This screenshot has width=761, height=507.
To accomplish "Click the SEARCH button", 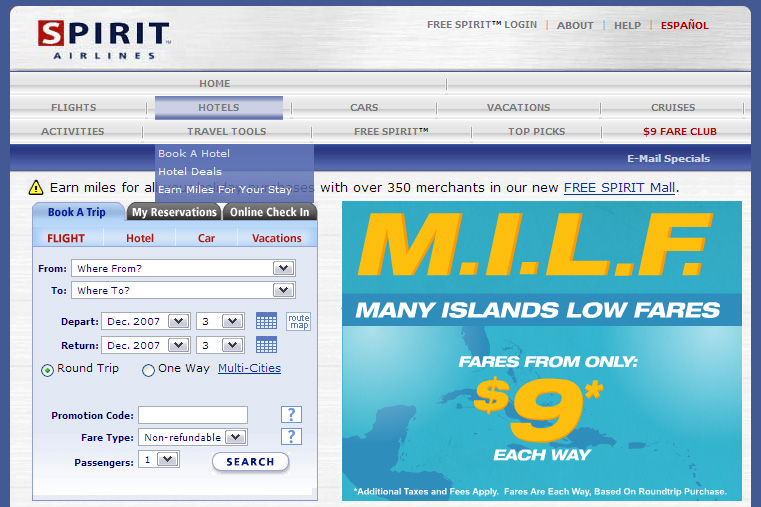I will pyautogui.click(x=250, y=462).
